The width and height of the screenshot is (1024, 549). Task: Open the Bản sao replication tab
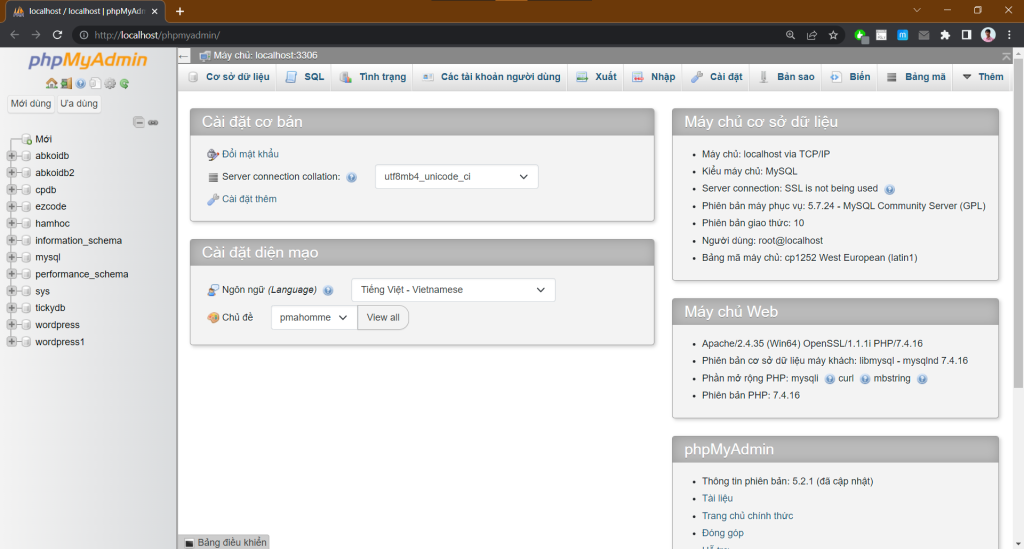coord(786,77)
